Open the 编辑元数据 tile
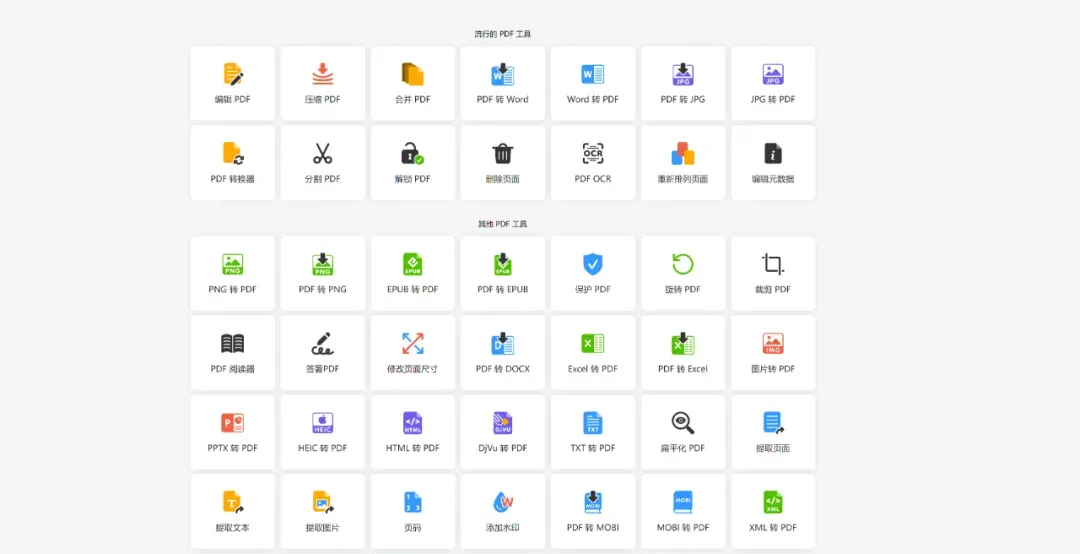 (x=773, y=162)
